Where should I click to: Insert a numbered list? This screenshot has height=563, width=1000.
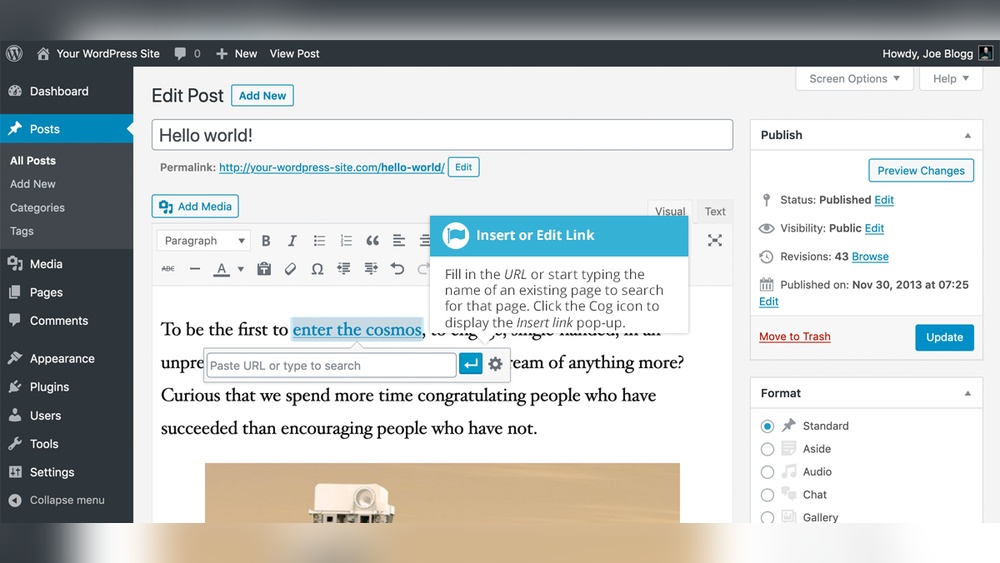click(346, 240)
